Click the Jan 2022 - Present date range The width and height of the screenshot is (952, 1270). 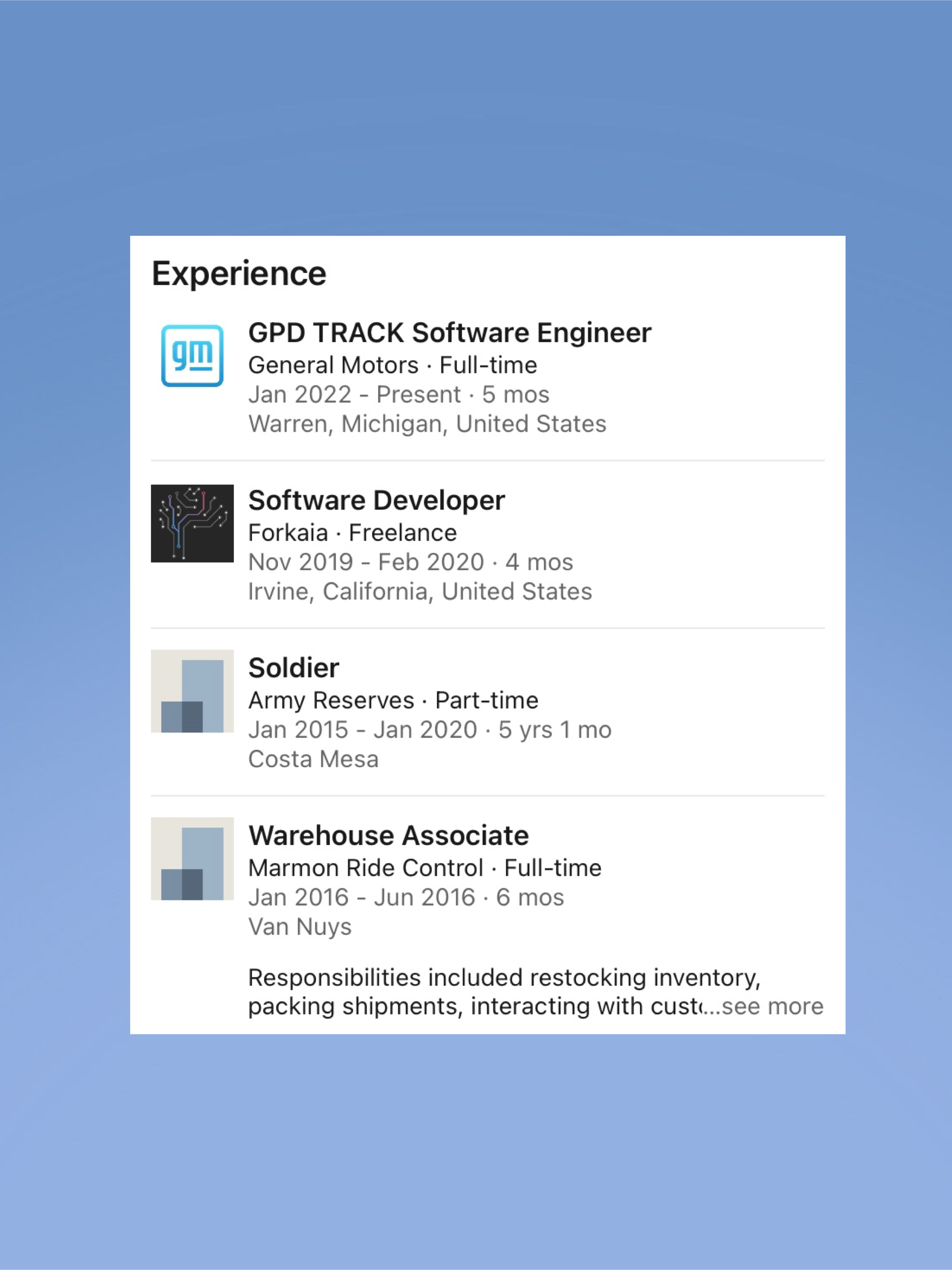point(398,395)
